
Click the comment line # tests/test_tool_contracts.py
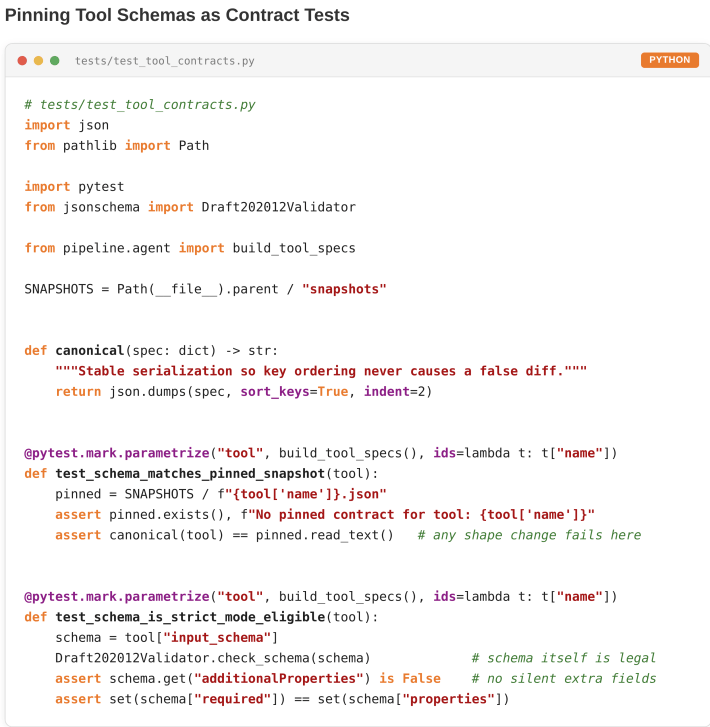[140, 105]
